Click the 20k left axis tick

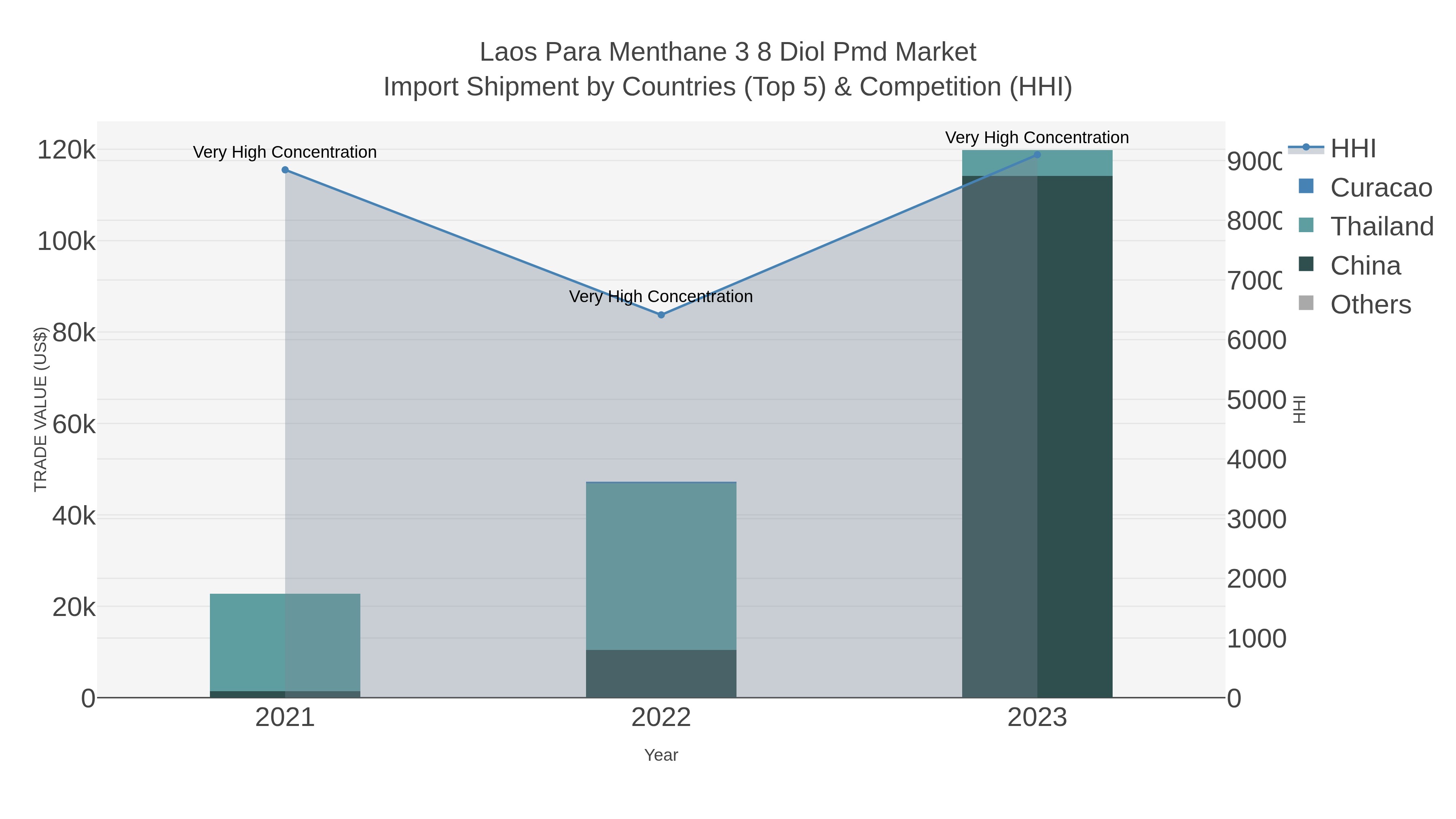pos(74,607)
